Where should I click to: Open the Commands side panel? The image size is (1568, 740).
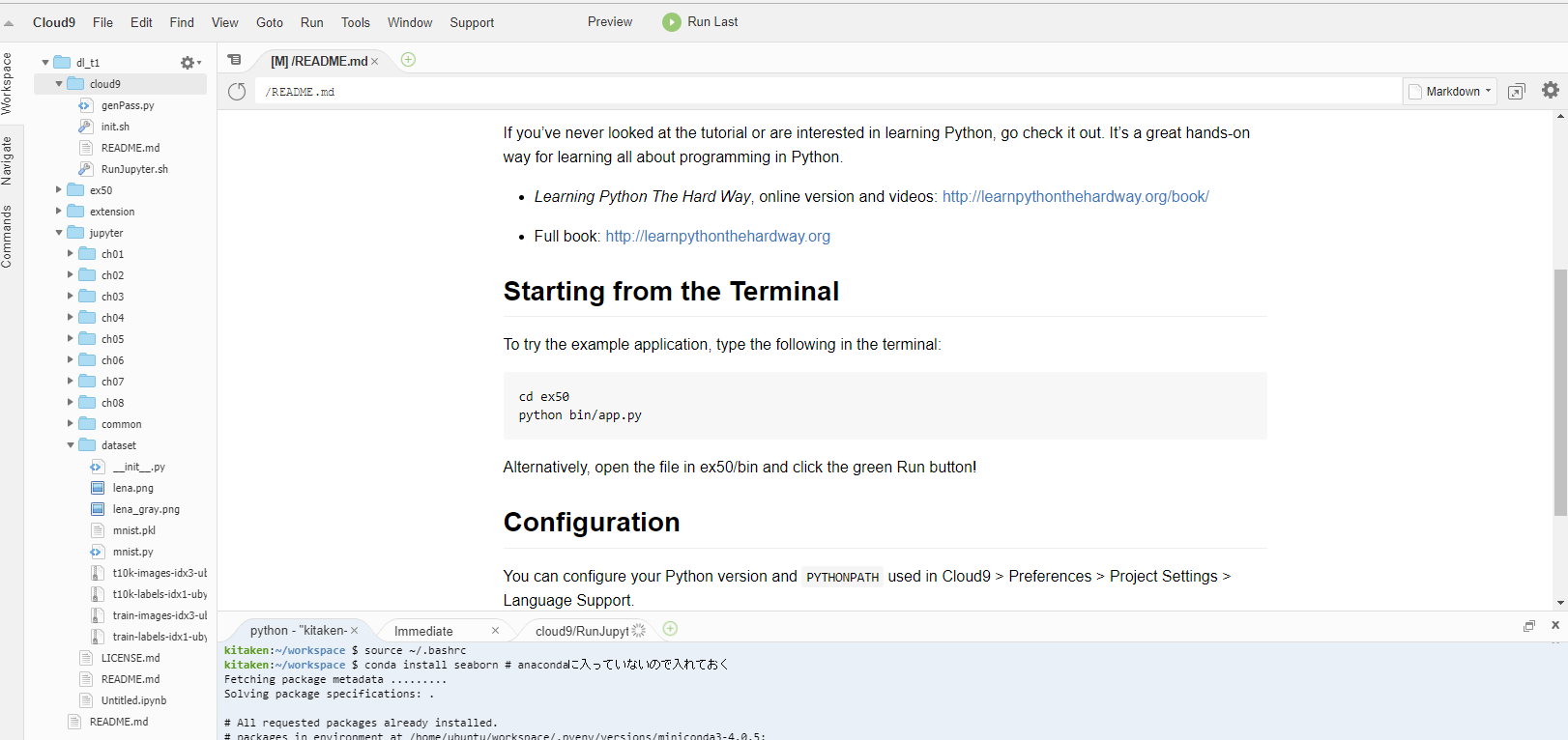coord(7,237)
